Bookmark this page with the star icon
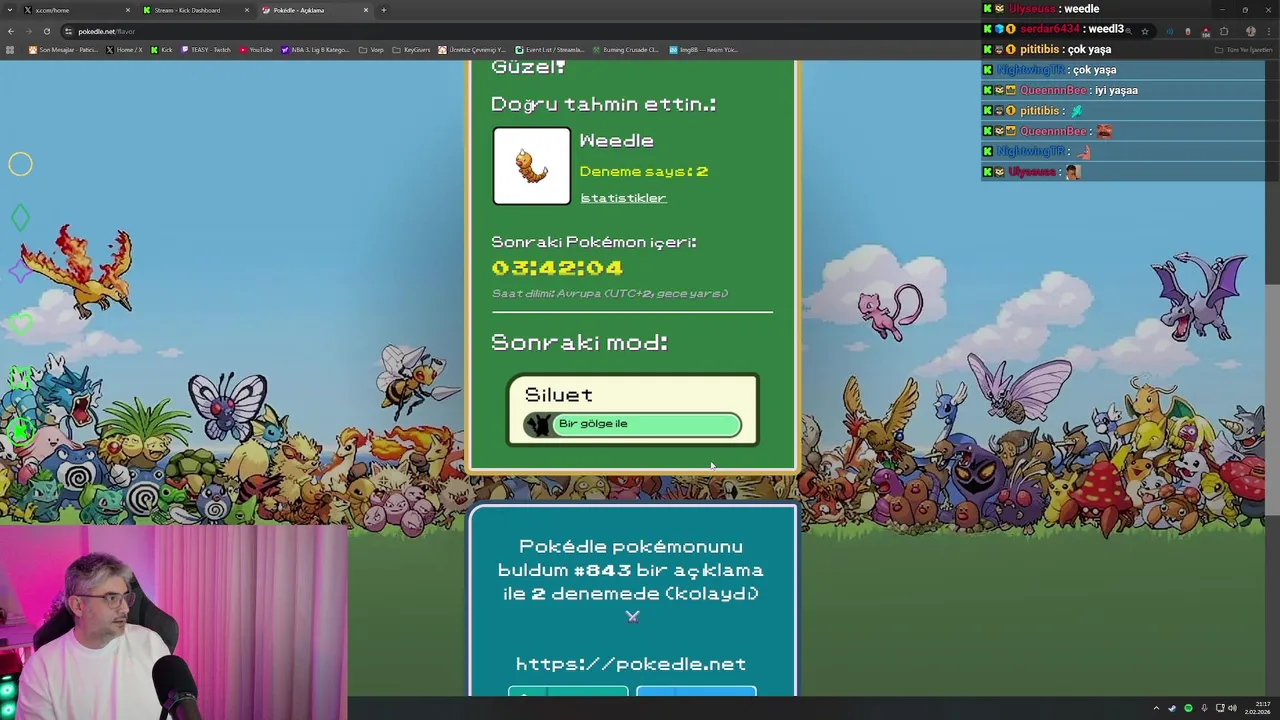 [x=1145, y=31]
